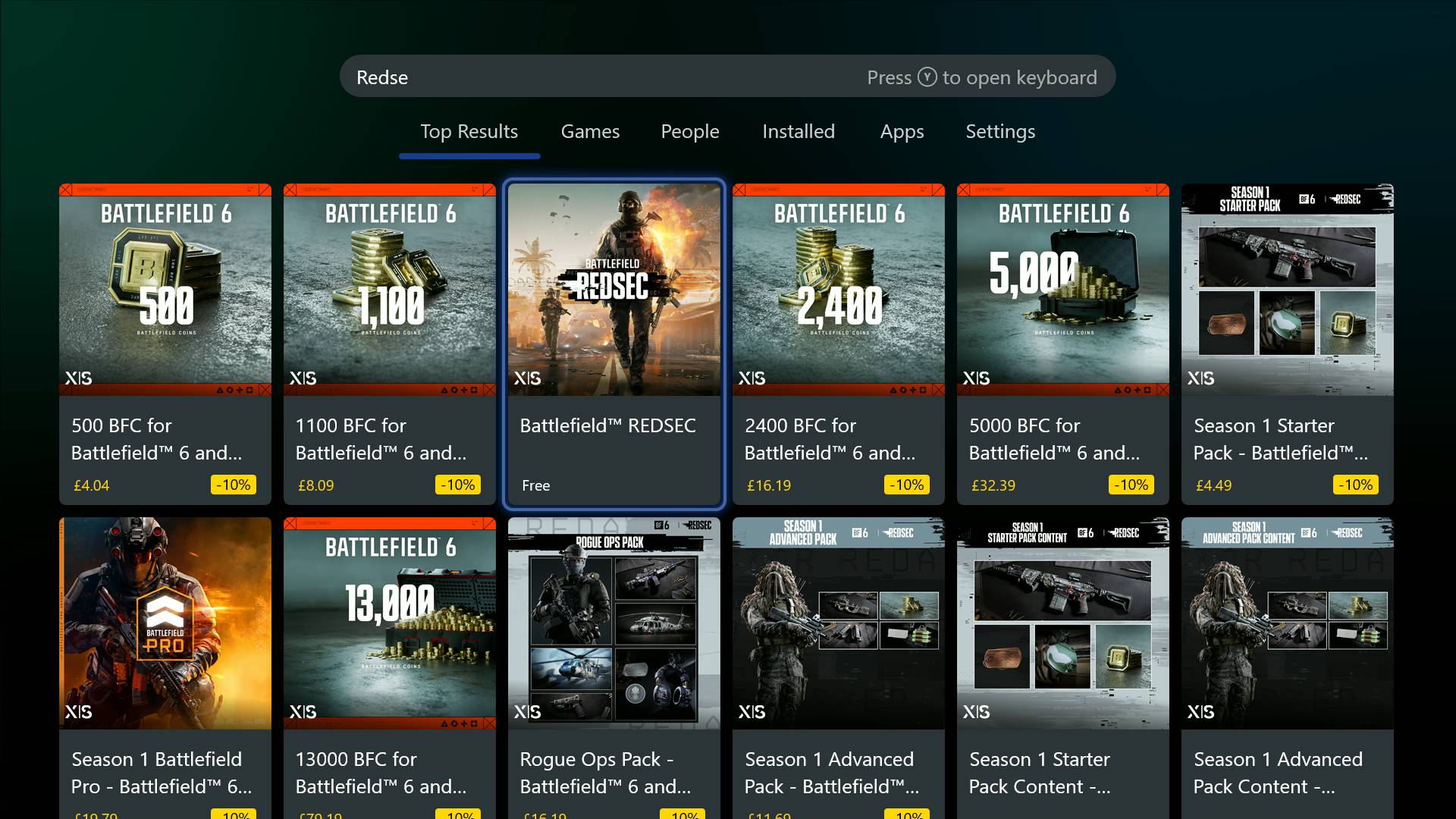Screen dimensions: 1456x819
Task: Open the Battlefield REDSEC free game tile
Action: [614, 344]
